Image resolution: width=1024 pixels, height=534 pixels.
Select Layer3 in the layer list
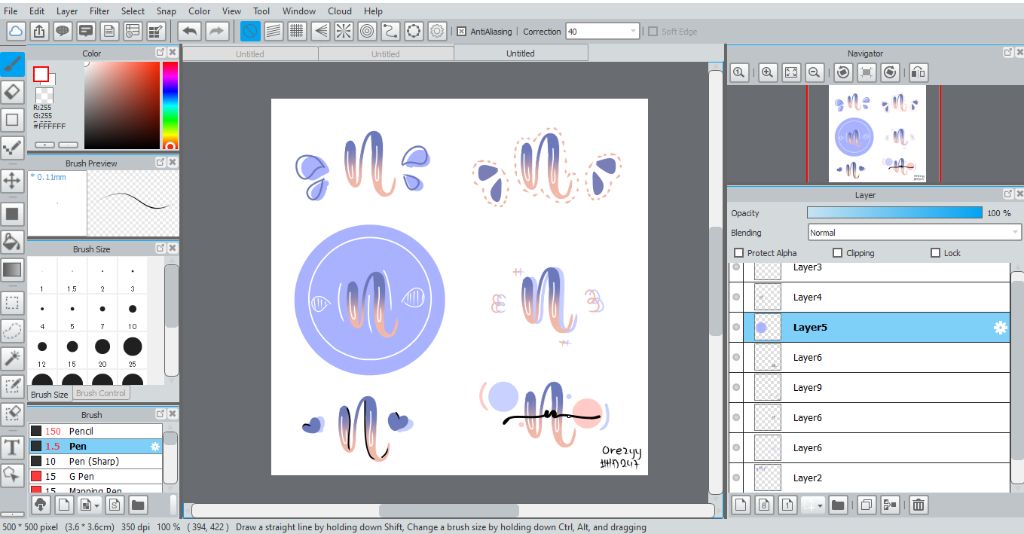pos(878,269)
